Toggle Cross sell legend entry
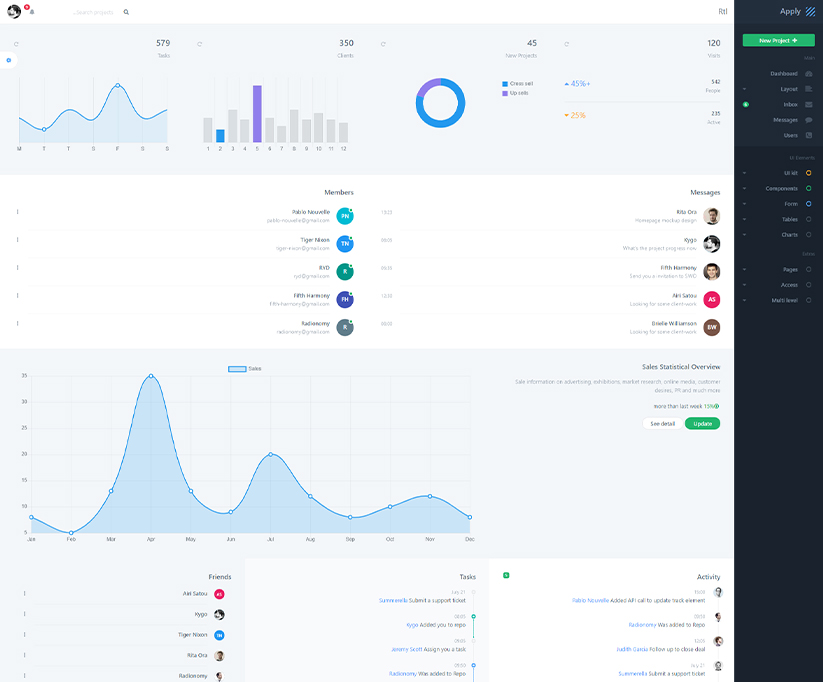823x682 pixels. coord(518,84)
